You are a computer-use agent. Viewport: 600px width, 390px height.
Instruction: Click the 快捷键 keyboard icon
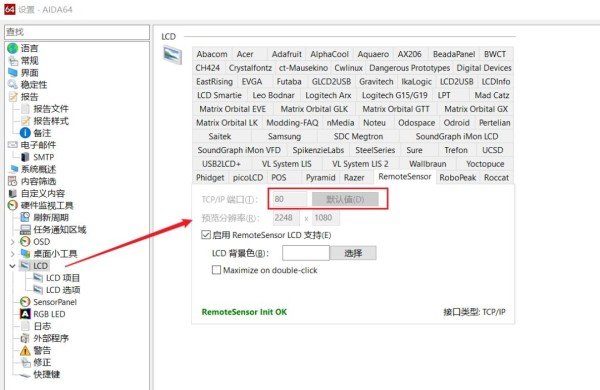pos(24,375)
